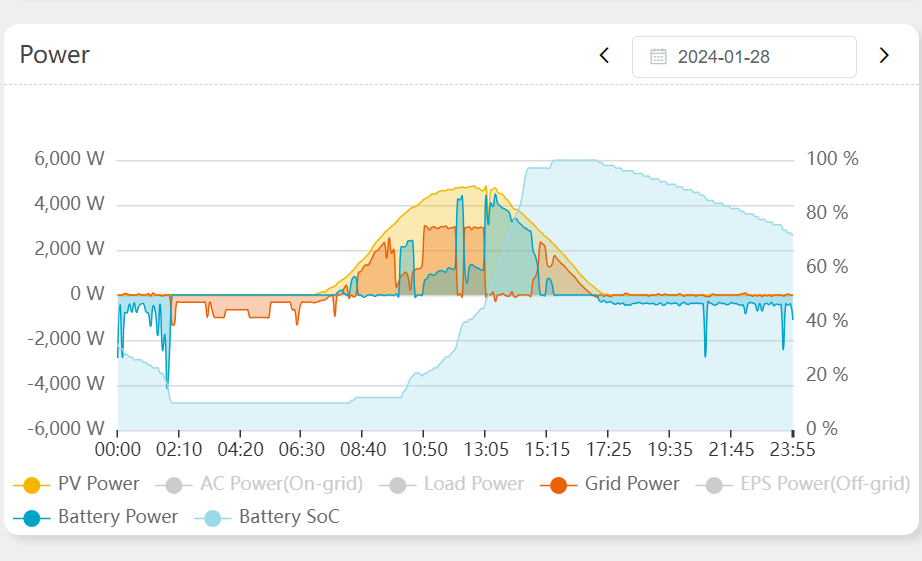Screen dimensions: 922x561
Task: Hide the Battery Power series label
Action: (118, 517)
